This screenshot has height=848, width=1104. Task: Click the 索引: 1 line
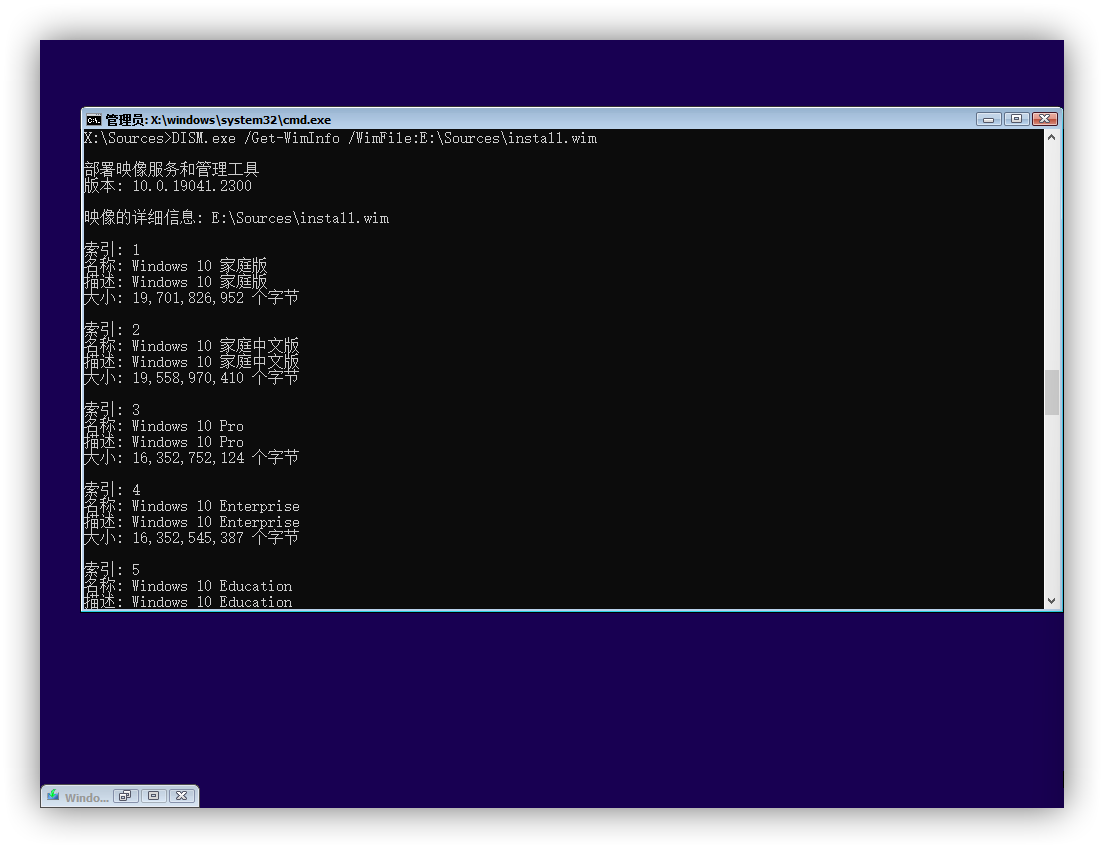112,250
